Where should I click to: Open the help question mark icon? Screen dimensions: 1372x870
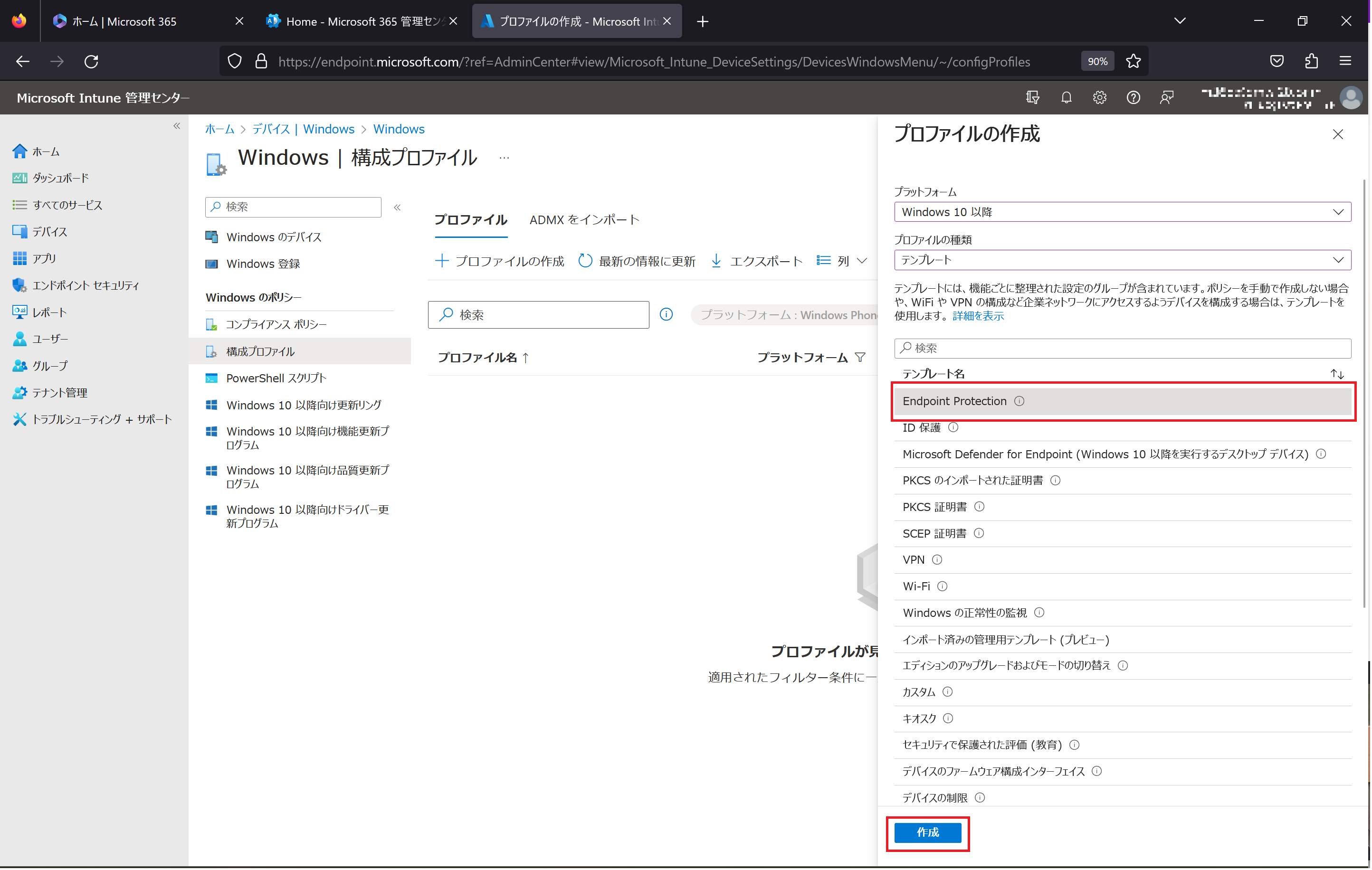1133,97
